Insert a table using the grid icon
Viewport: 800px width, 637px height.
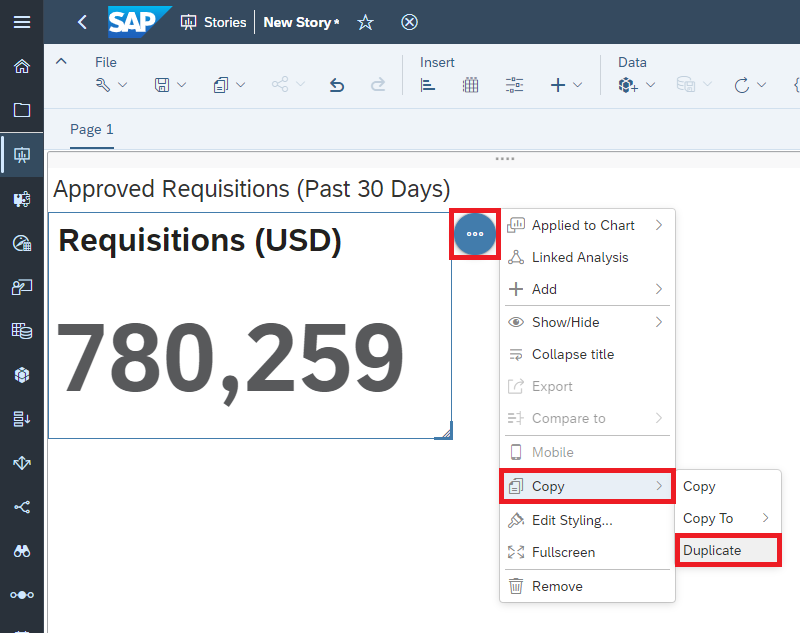pyautogui.click(x=470, y=85)
